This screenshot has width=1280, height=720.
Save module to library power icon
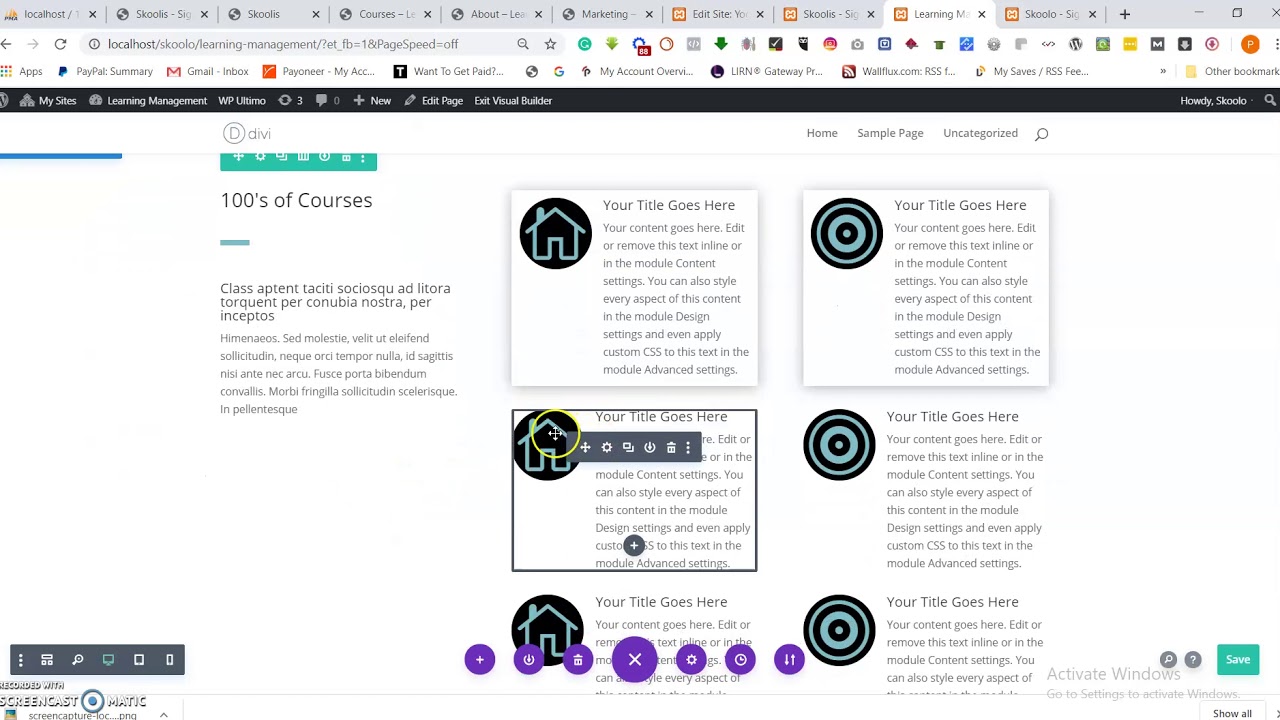click(650, 448)
